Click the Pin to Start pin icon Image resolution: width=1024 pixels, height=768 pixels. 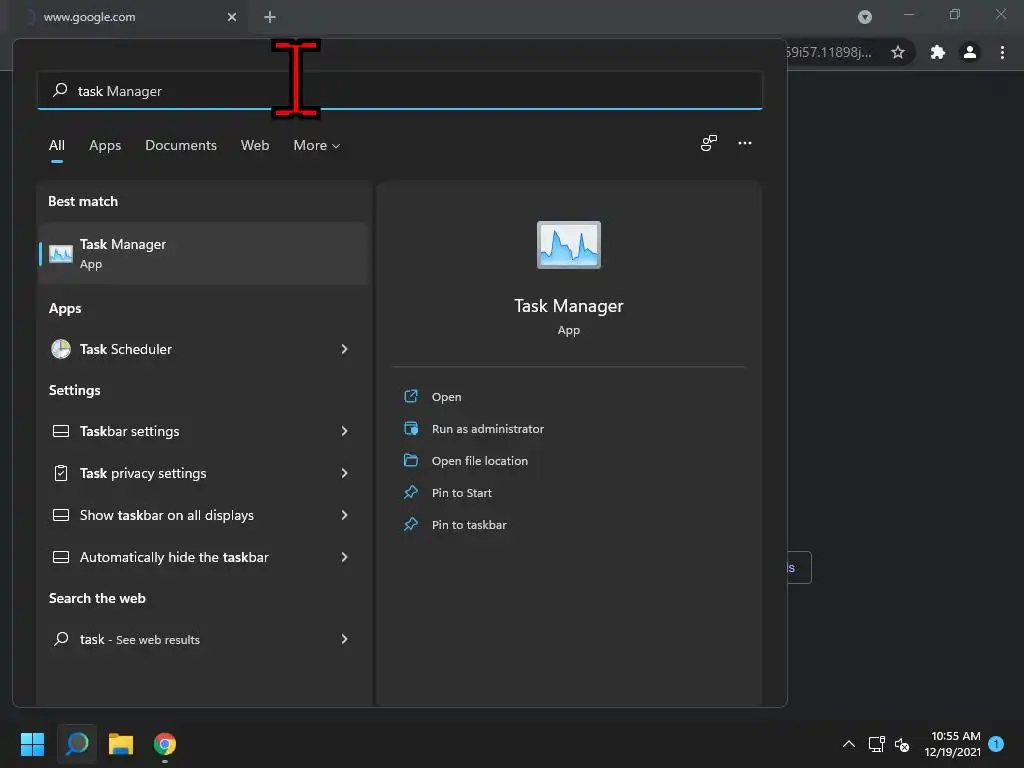[x=411, y=492]
